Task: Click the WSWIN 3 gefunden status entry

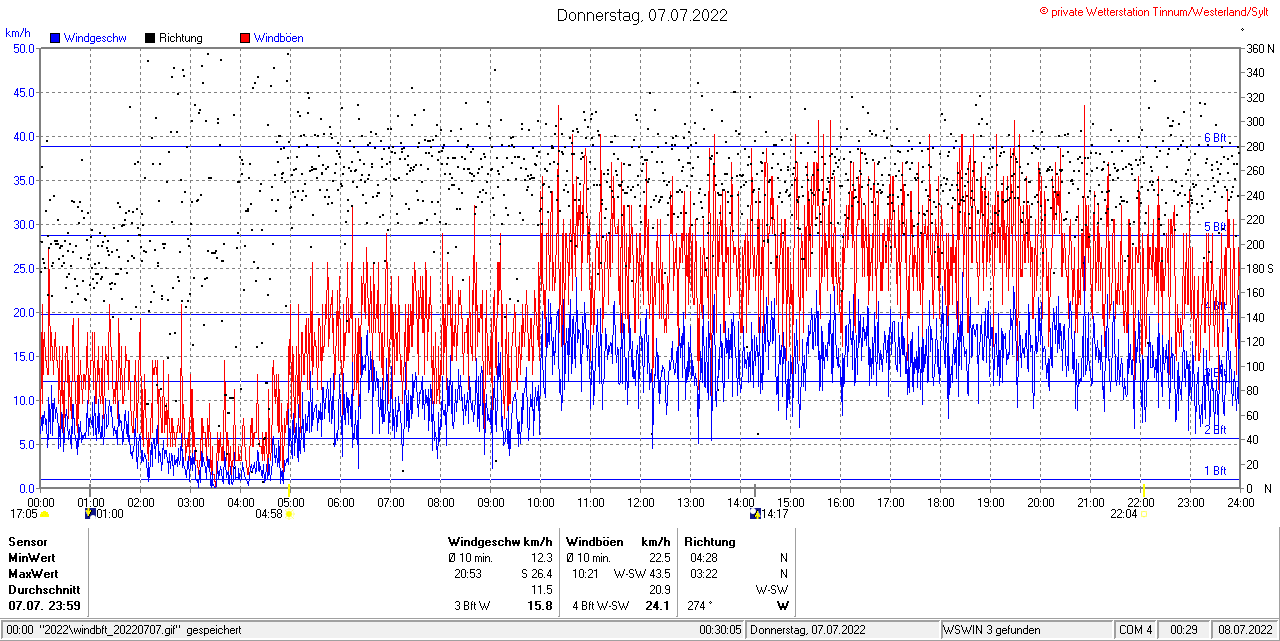Action: click(993, 630)
